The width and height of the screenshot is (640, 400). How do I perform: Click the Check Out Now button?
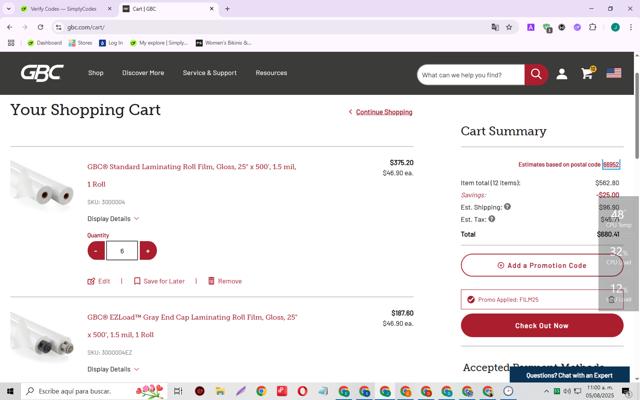542,326
